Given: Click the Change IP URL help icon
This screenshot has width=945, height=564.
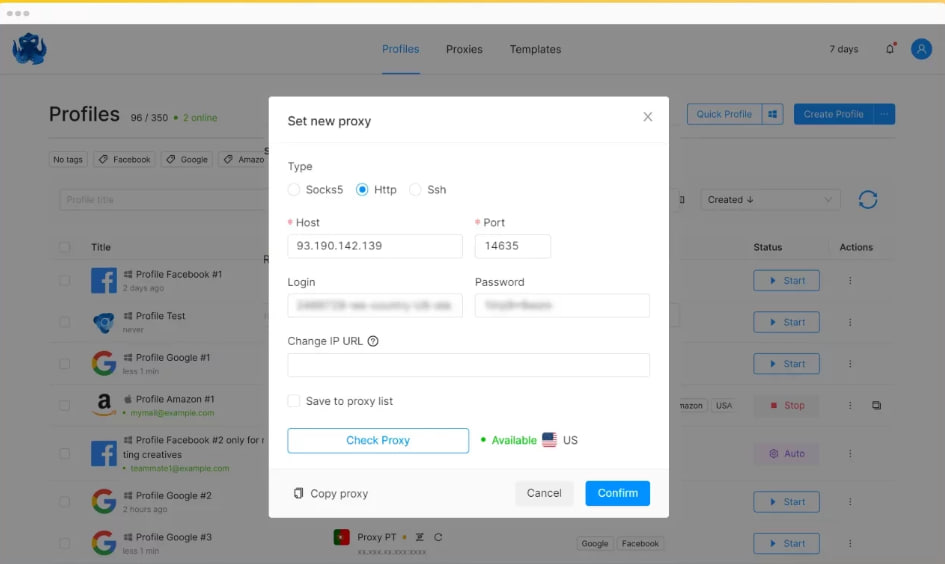Looking at the screenshot, I should [x=373, y=341].
